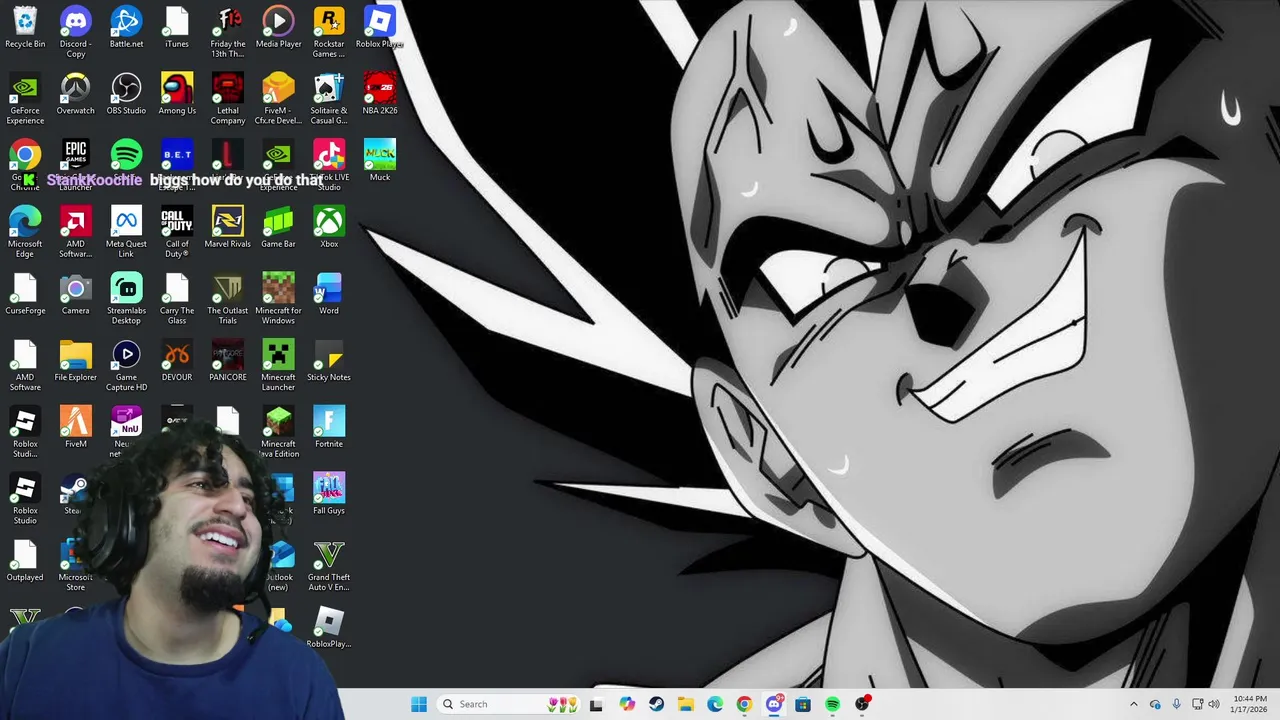Select the Streamlabs Desktop shortcut

(x=126, y=300)
